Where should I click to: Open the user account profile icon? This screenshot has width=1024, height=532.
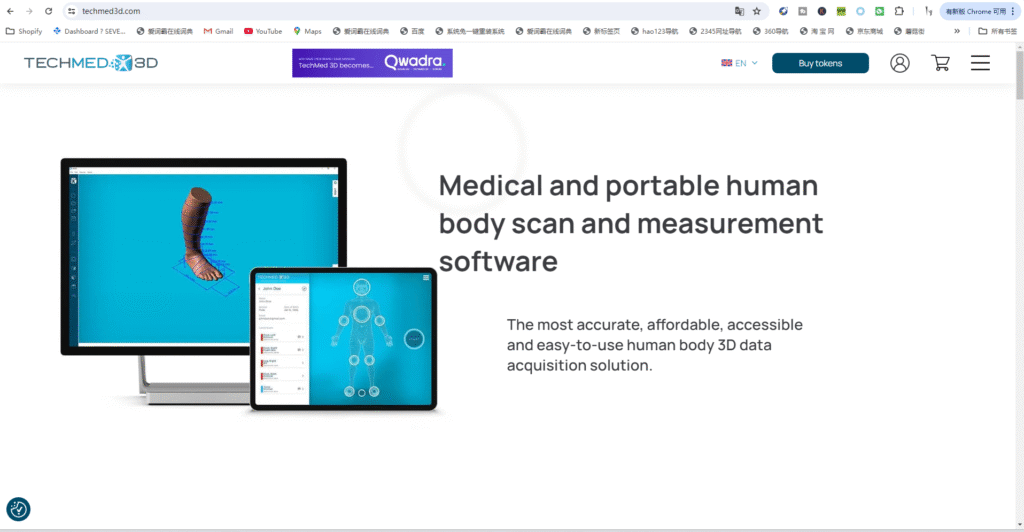900,63
